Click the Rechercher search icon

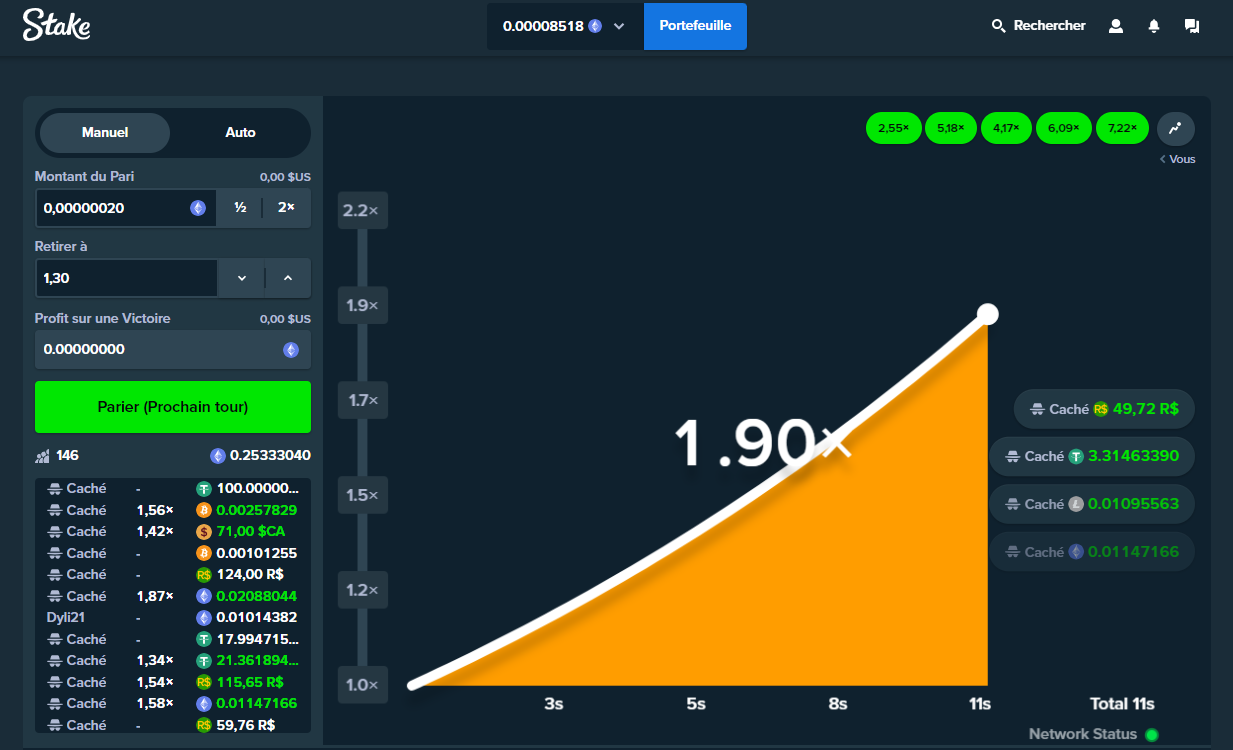[998, 26]
